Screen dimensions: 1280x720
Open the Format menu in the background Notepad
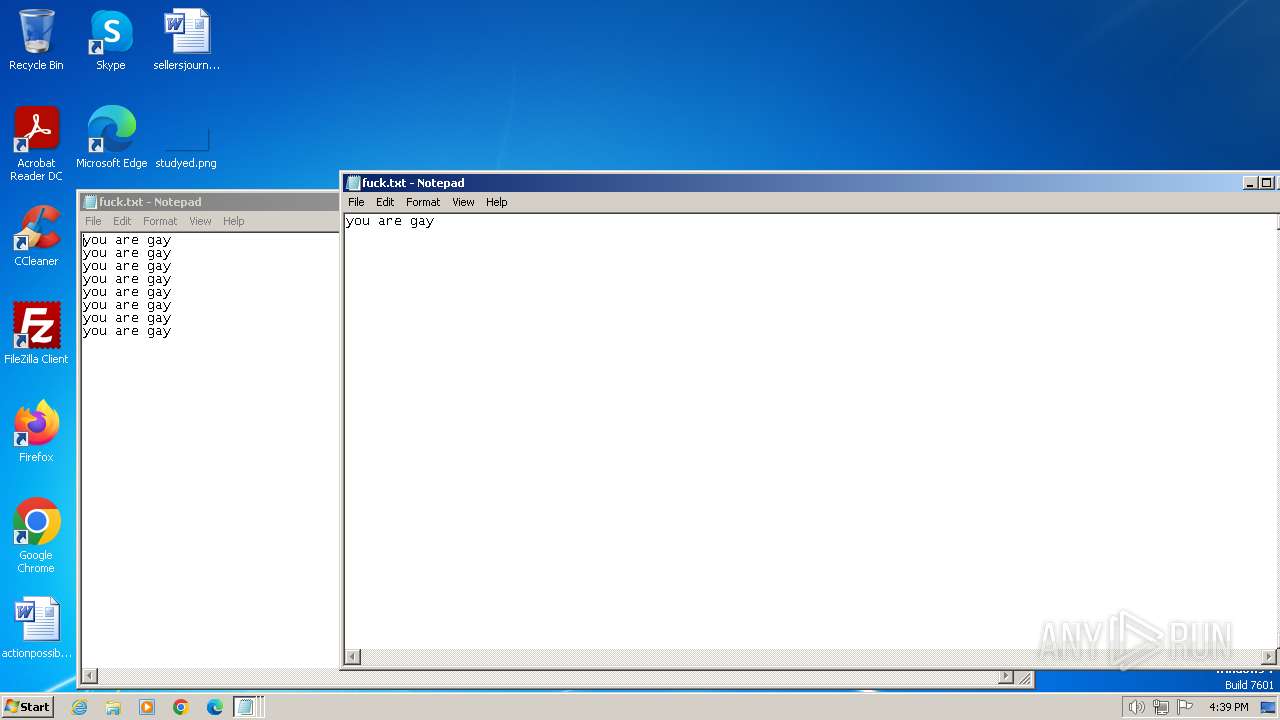tap(160, 221)
